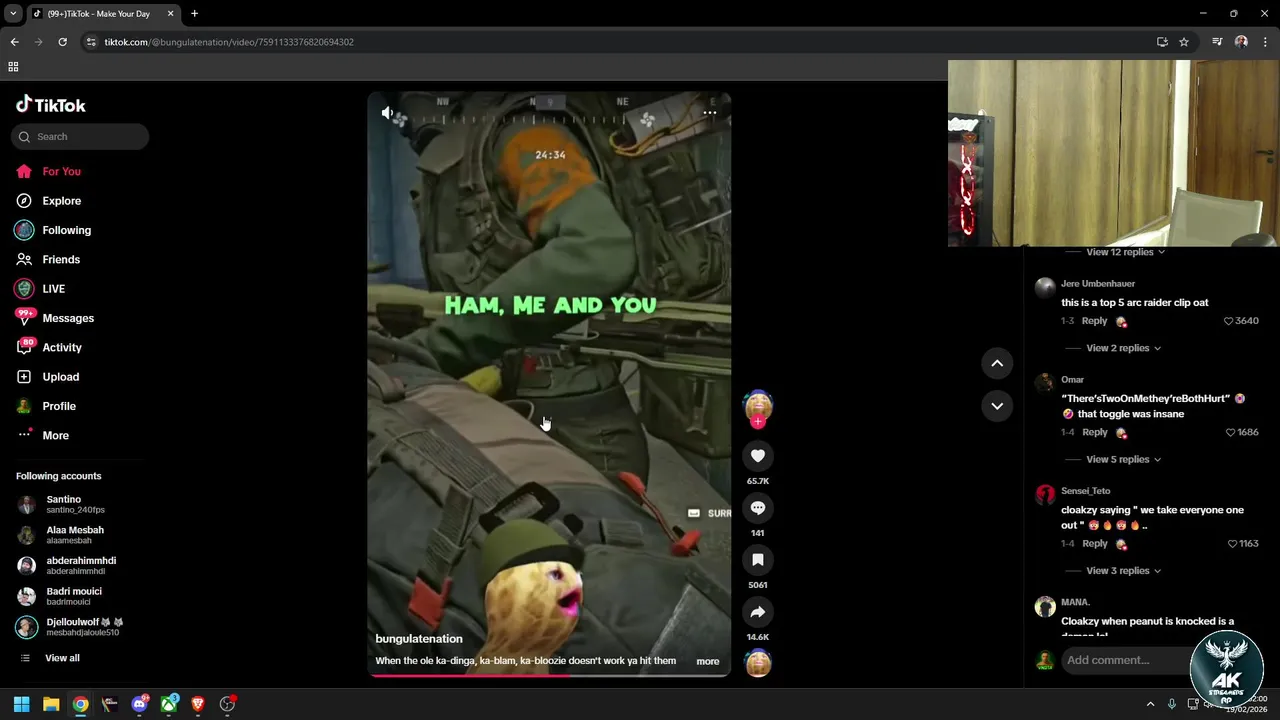Click in the Add comment field
The height and width of the screenshot is (720, 1280).
tap(1126, 660)
